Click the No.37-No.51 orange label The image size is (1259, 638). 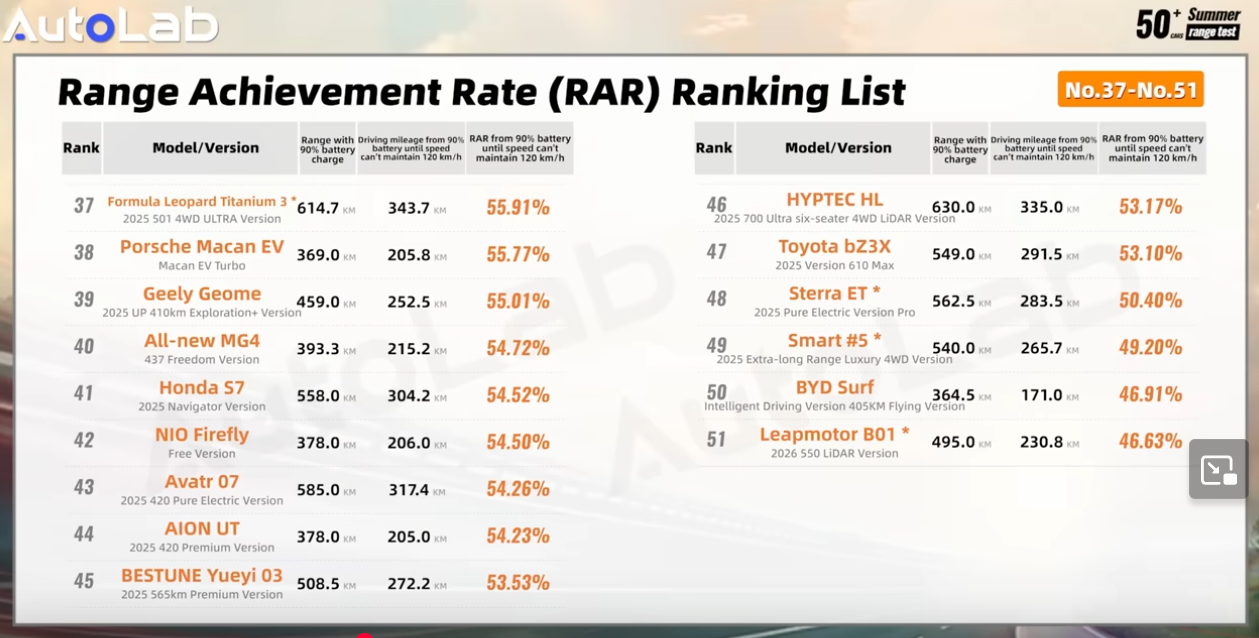1131,90
